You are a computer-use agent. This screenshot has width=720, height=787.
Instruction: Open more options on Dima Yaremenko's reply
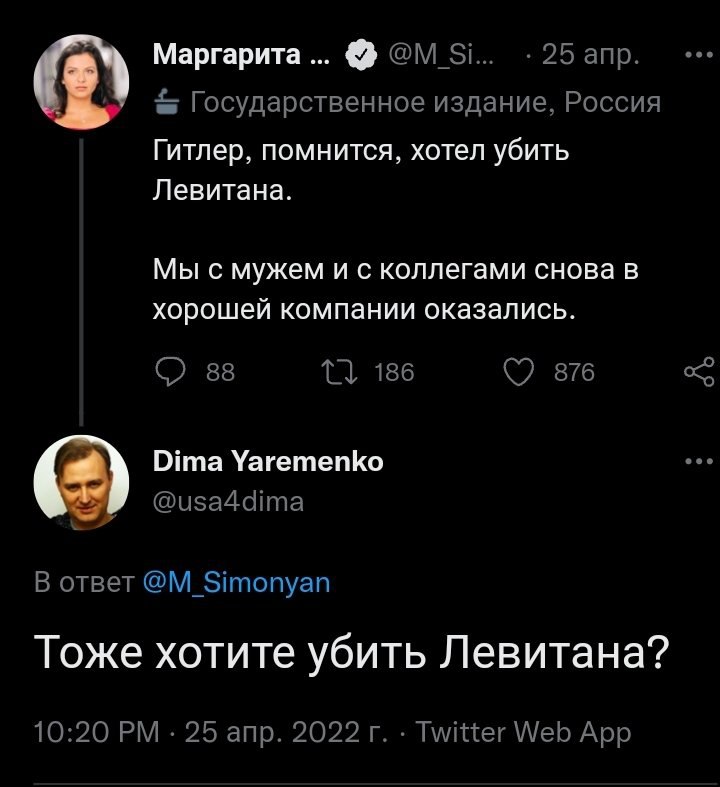(x=699, y=463)
